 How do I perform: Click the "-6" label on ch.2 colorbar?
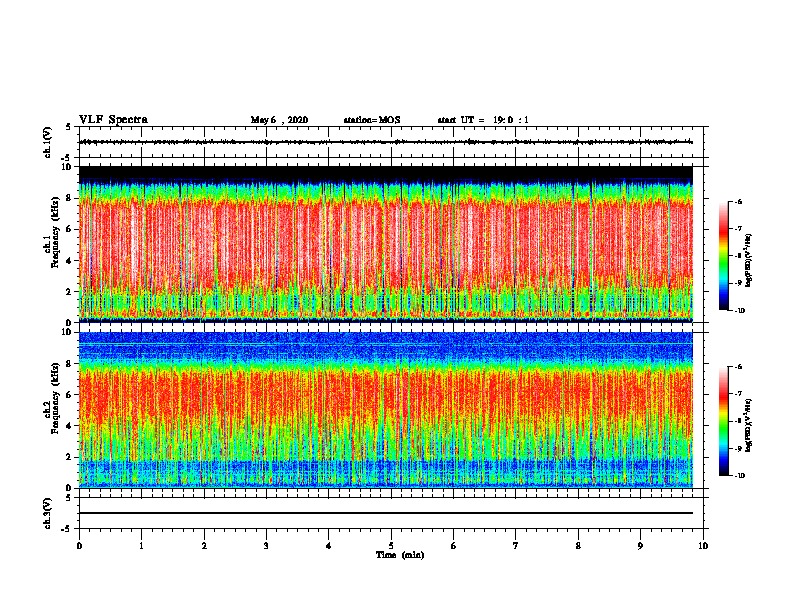coord(738,367)
